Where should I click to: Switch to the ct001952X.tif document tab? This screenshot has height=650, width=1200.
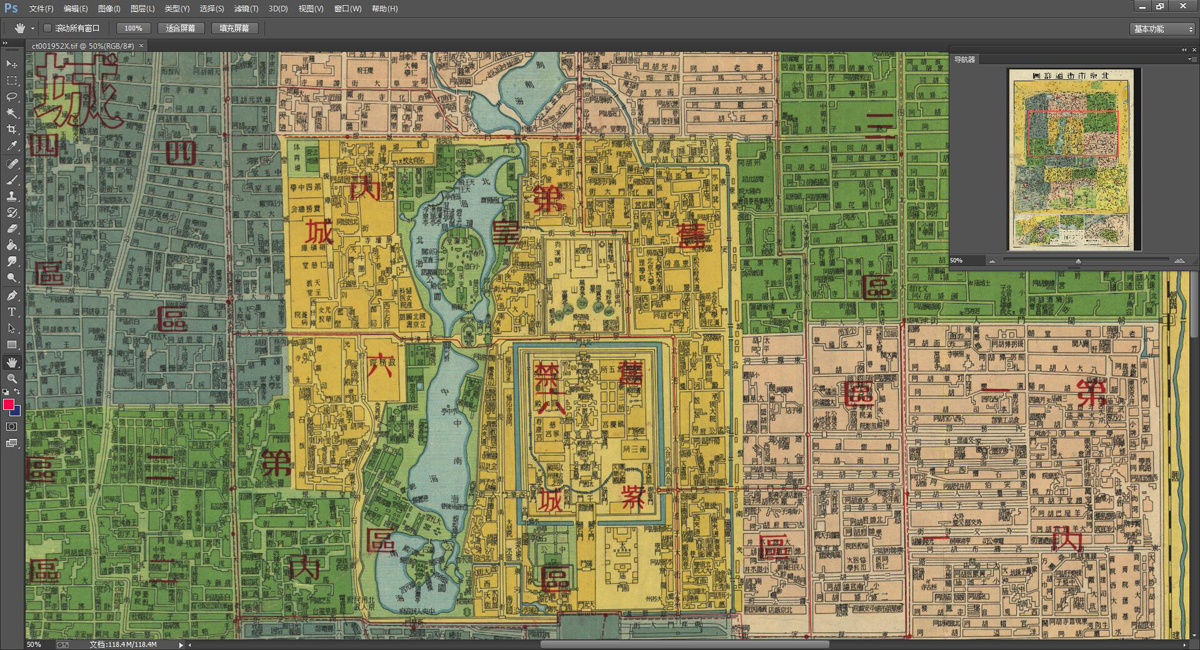[x=84, y=45]
